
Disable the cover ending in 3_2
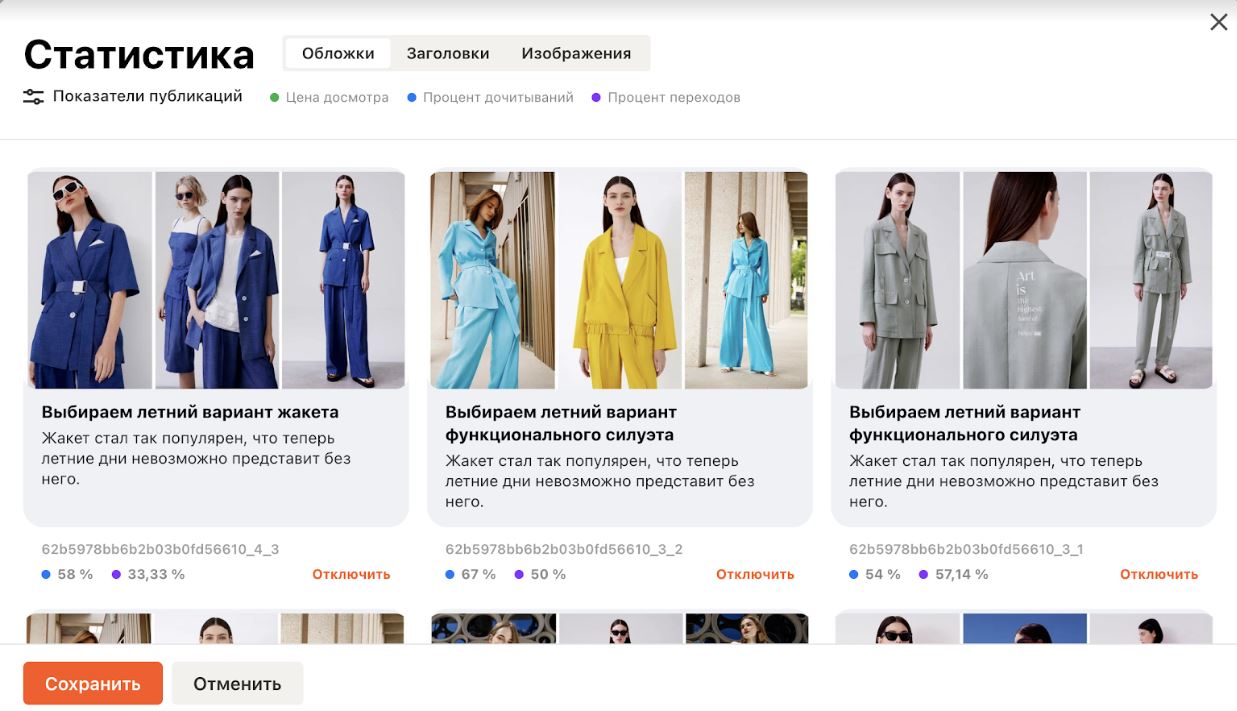tap(755, 575)
